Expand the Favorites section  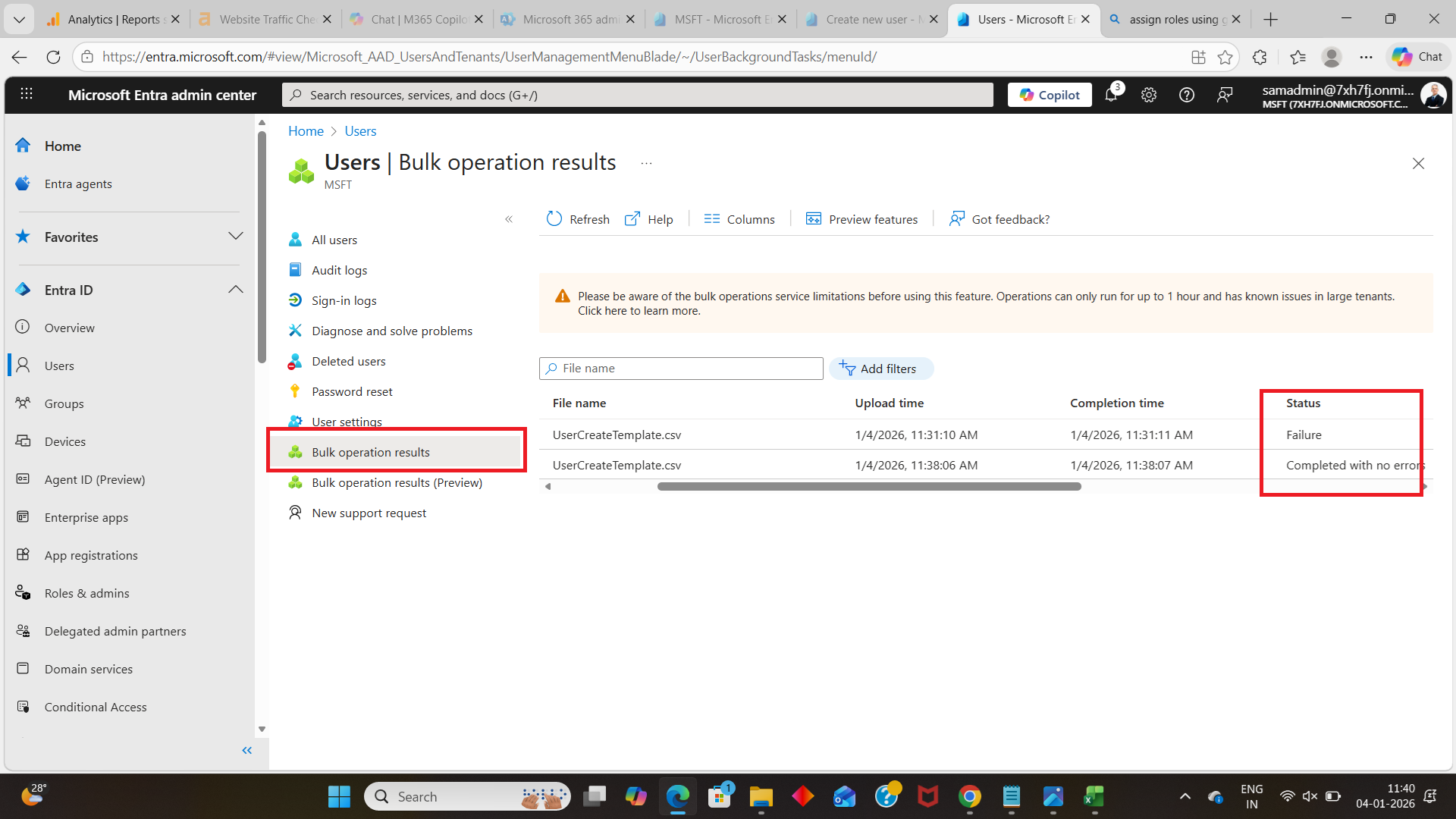click(236, 237)
